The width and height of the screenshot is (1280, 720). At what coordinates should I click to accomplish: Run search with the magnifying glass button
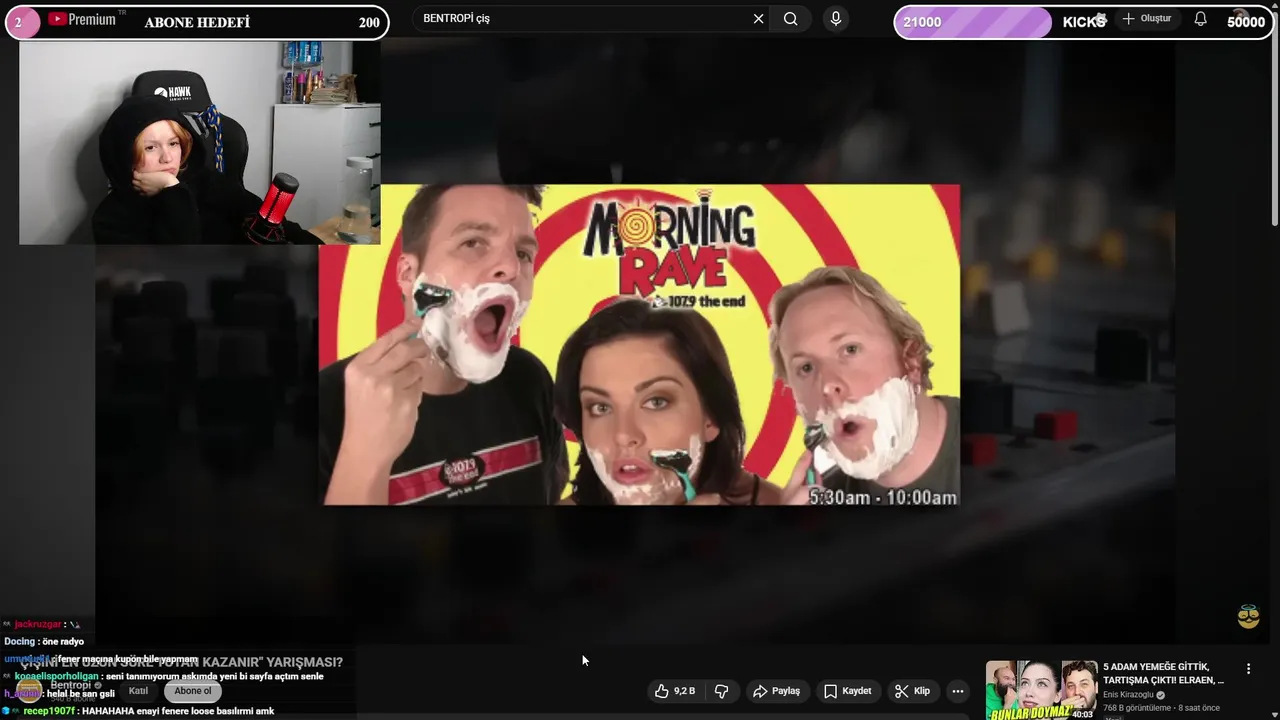[x=790, y=19]
